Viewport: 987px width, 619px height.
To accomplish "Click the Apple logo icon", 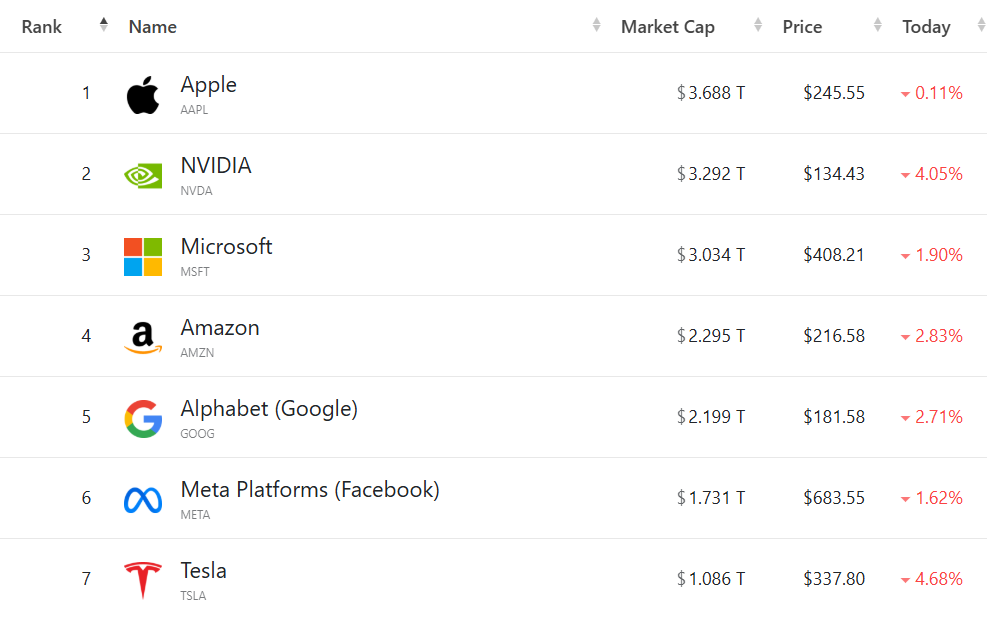I will click(x=143, y=95).
